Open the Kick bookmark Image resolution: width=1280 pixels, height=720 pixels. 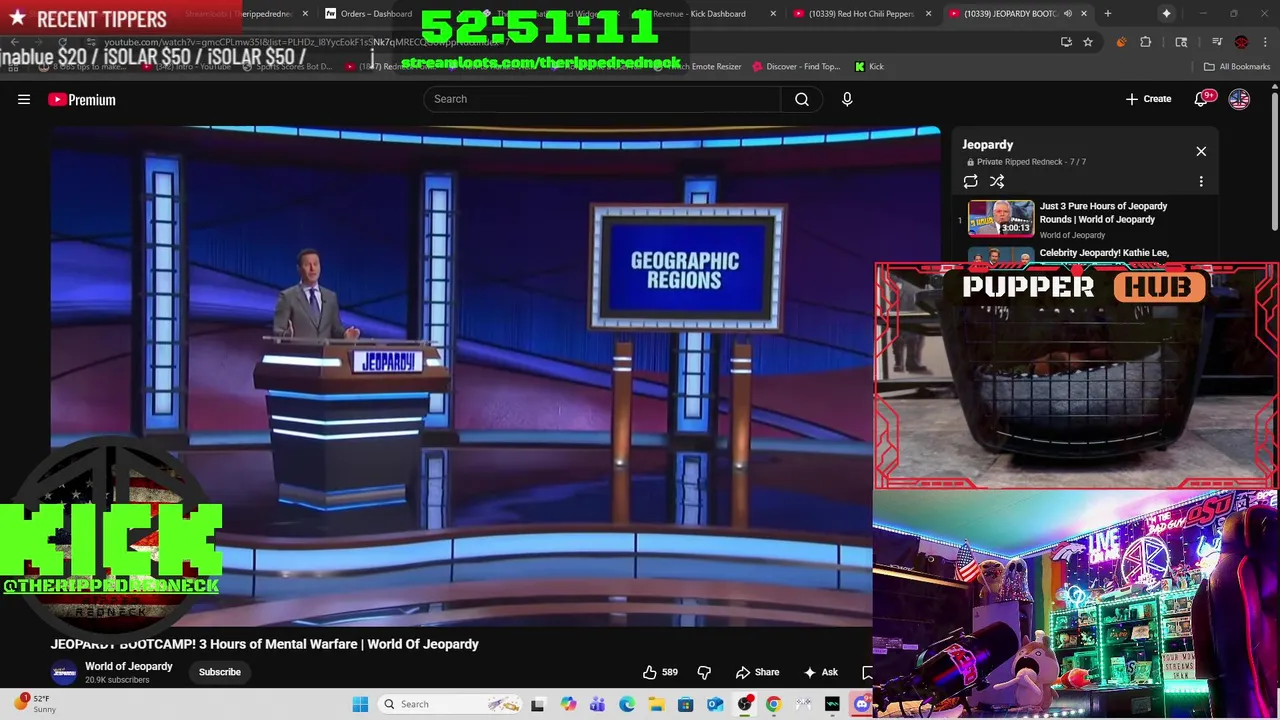click(869, 67)
